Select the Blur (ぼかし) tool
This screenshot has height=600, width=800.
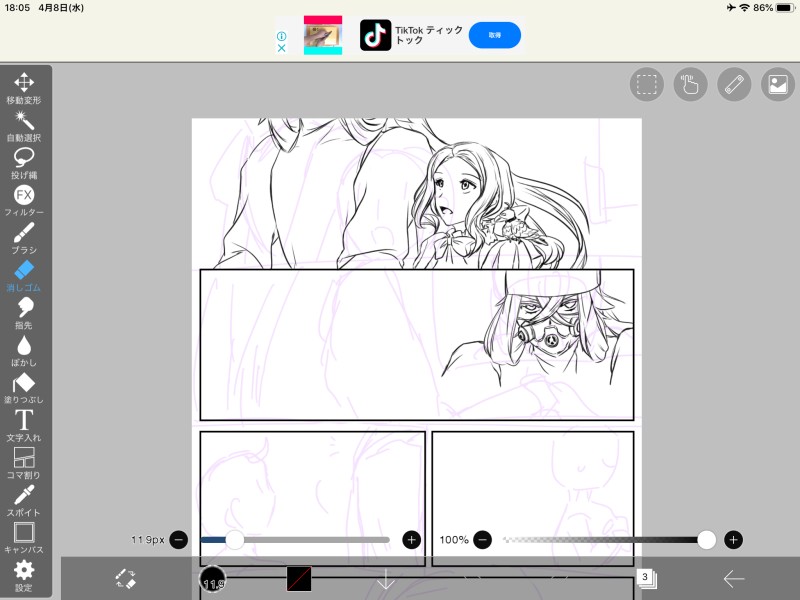pyautogui.click(x=24, y=351)
